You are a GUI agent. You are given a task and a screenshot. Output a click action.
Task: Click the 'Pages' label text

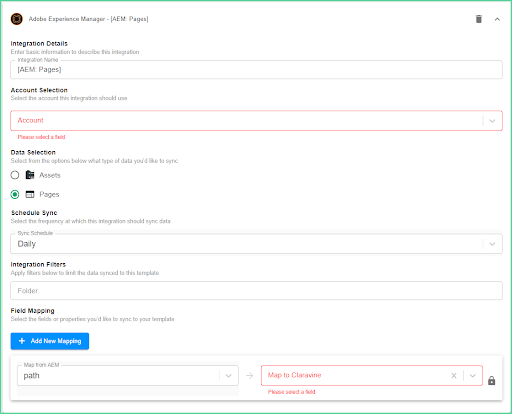(49, 194)
